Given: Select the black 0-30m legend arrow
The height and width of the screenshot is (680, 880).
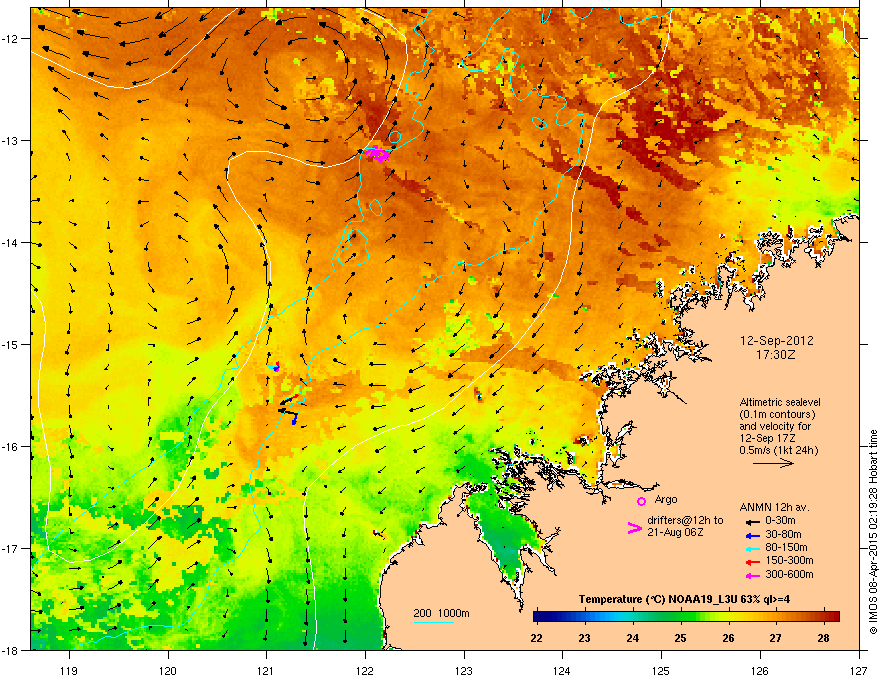Looking at the screenshot, I should pyautogui.click(x=753, y=522).
